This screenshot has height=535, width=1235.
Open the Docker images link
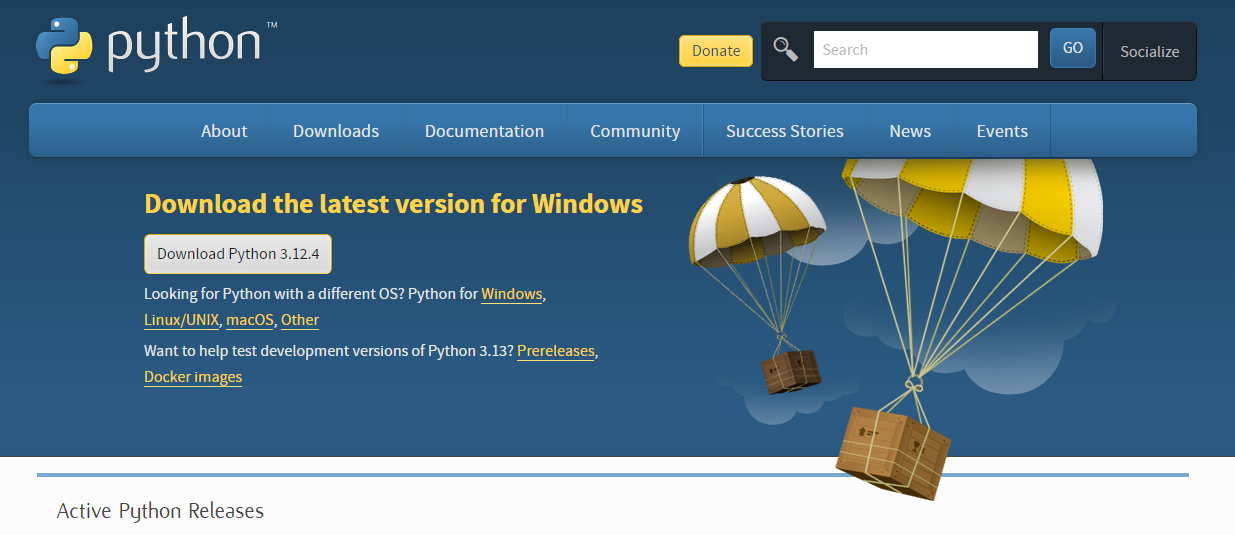tap(193, 377)
